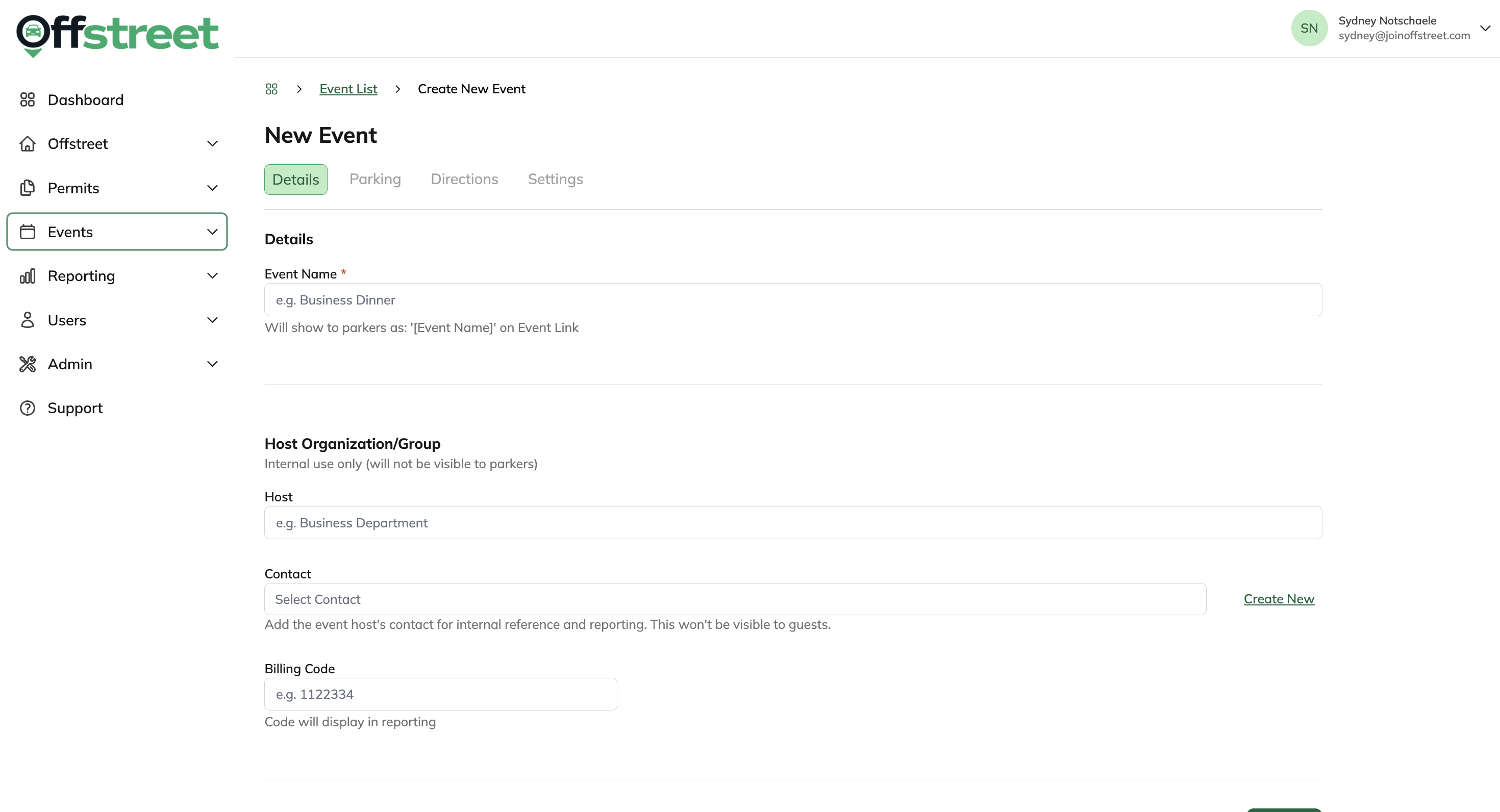This screenshot has height=812, width=1500.
Task: Switch to the Parking tab
Action: [375, 179]
